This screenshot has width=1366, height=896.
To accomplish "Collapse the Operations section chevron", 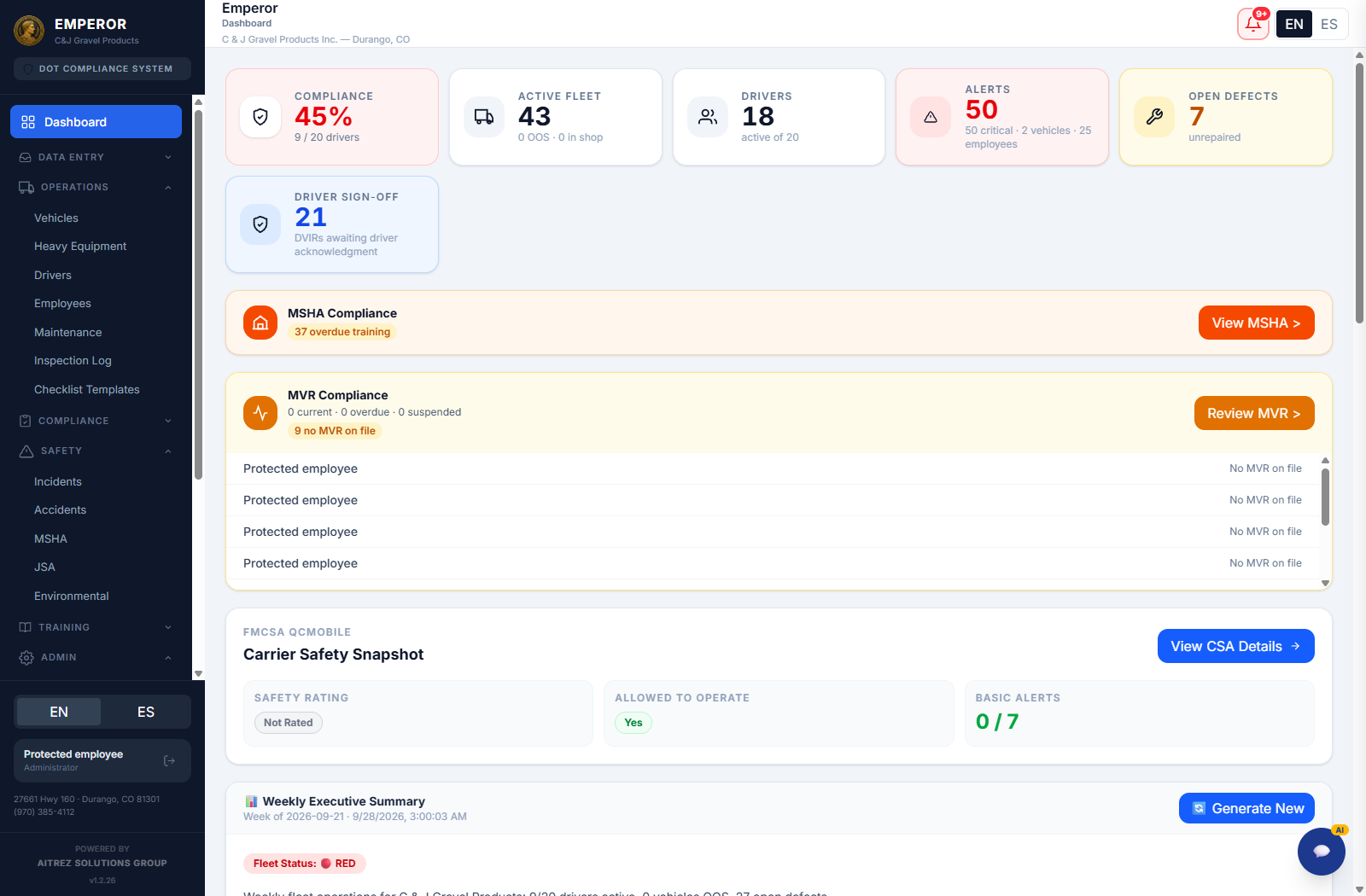I will coord(168,187).
